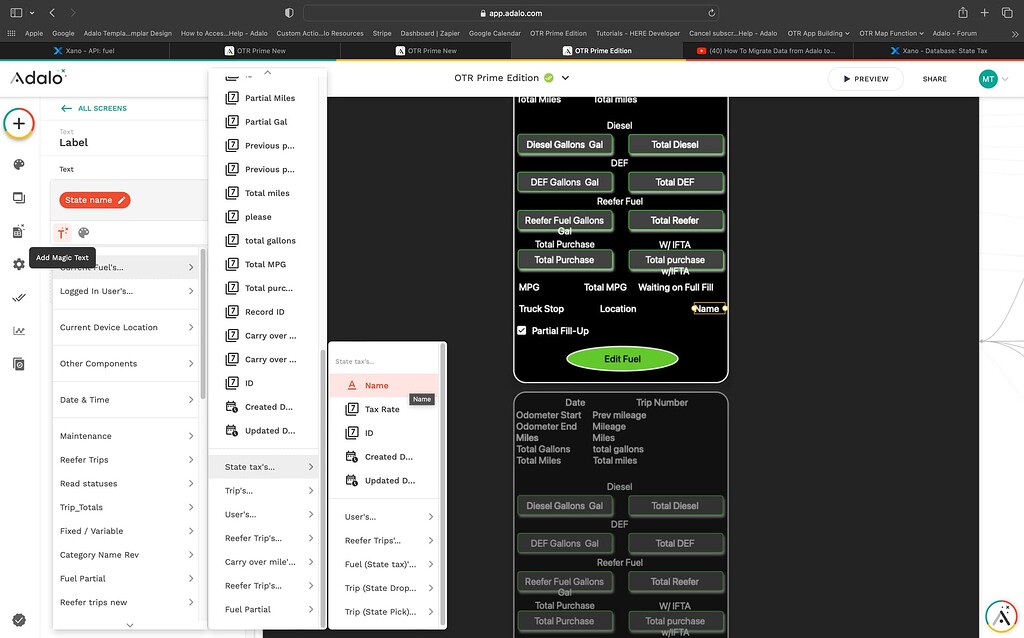Open the Database icon in left sidebar

coord(17,231)
